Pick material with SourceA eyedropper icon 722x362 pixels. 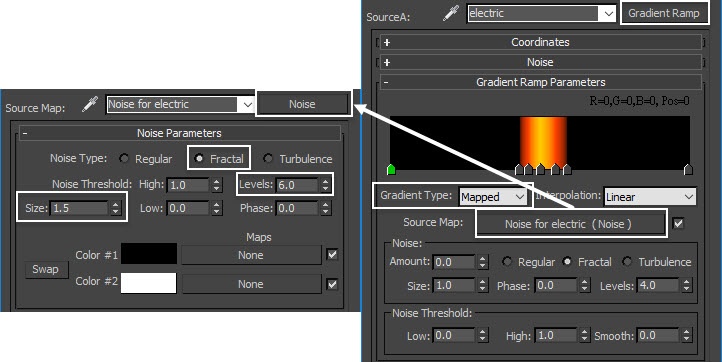click(x=451, y=13)
